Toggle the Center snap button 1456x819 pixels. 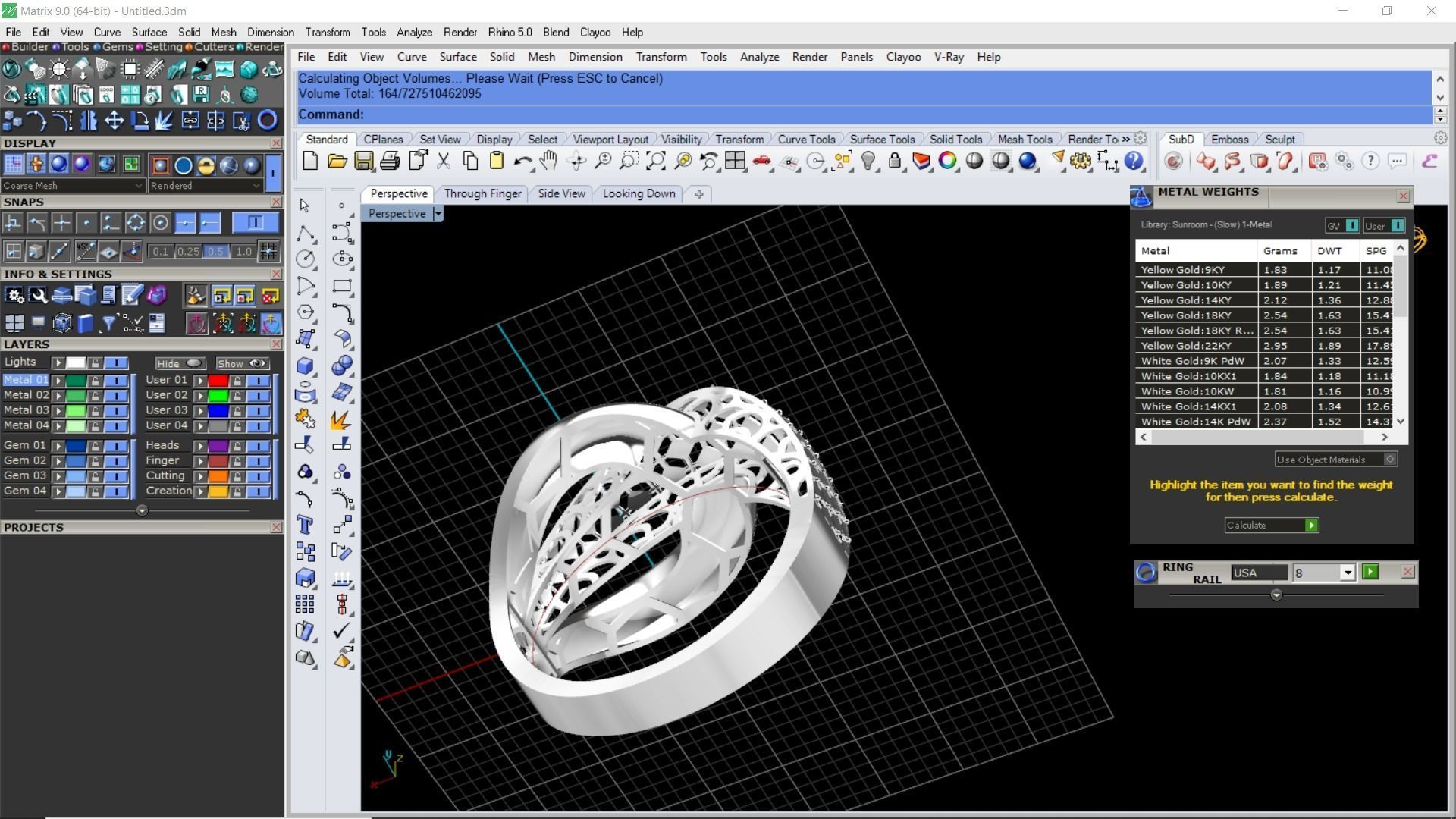(x=160, y=223)
